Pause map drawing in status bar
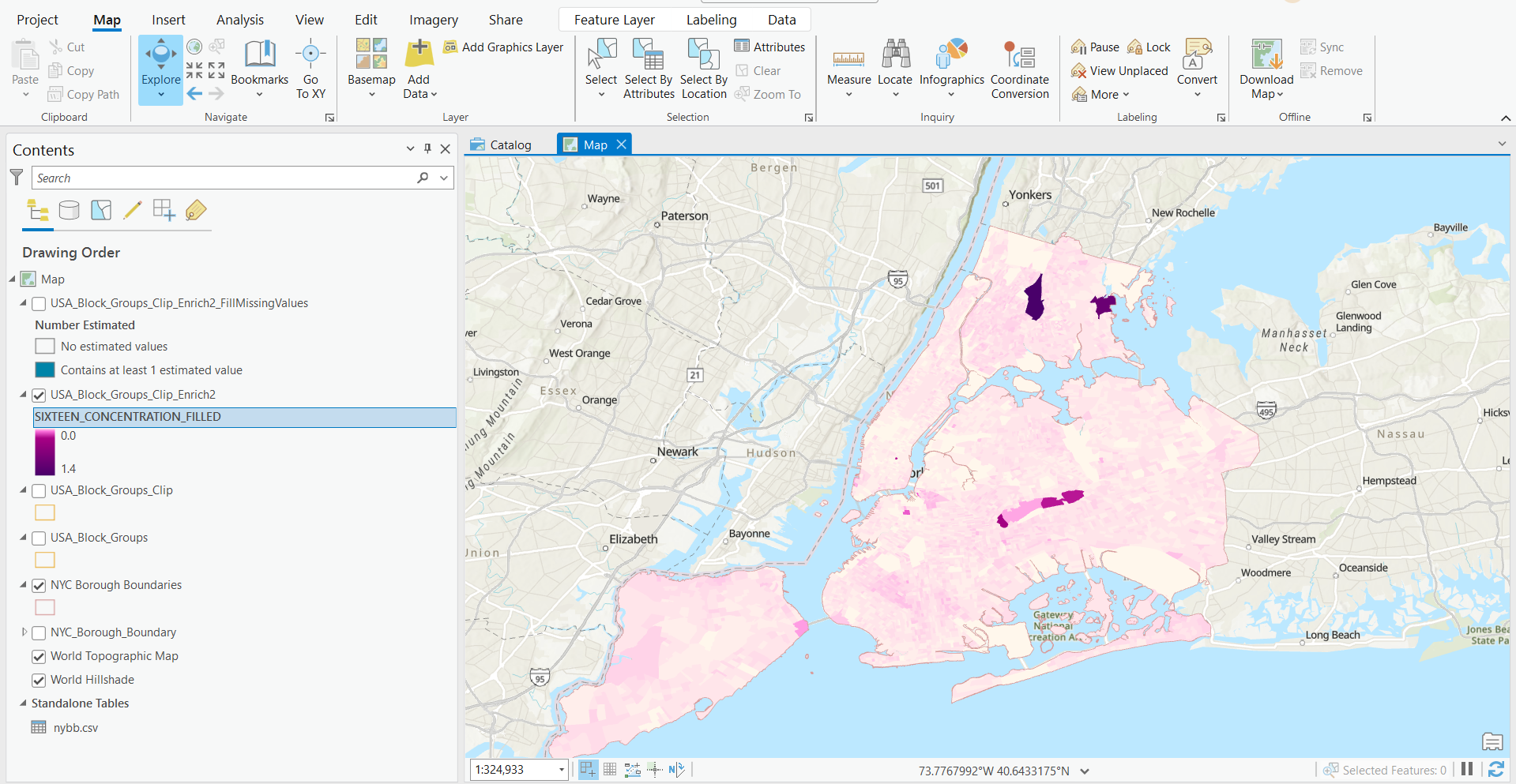 1467,769
